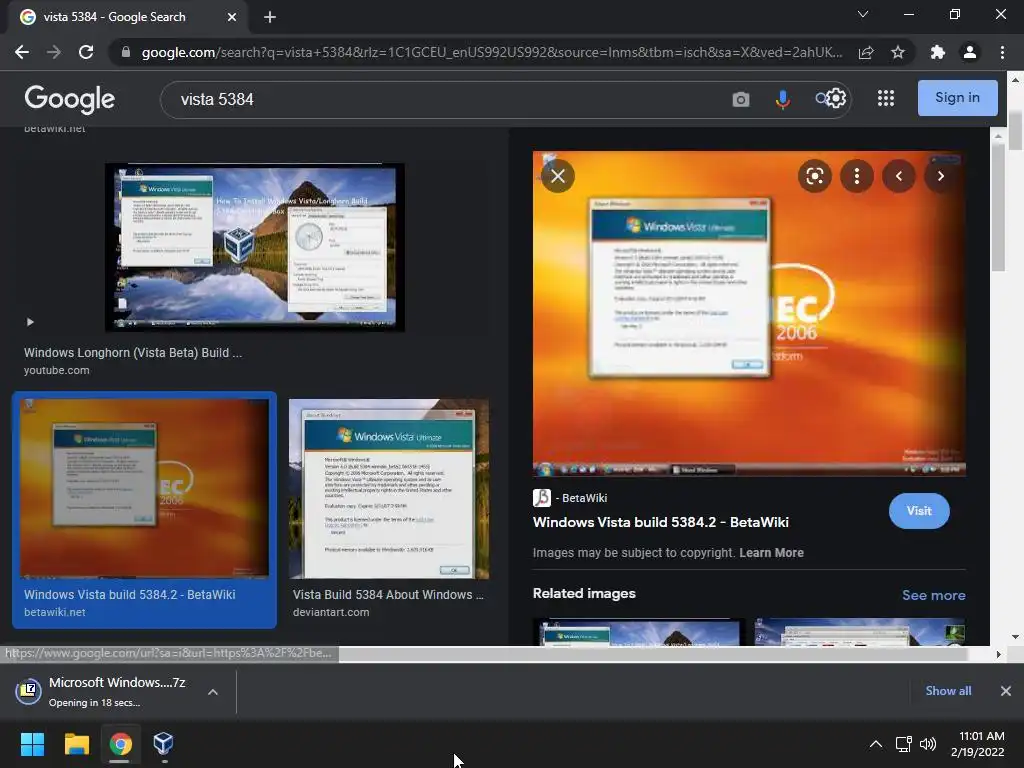
Task: Open the Windows Vista build 5384.2 - BetaWiki title
Action: 660,522
